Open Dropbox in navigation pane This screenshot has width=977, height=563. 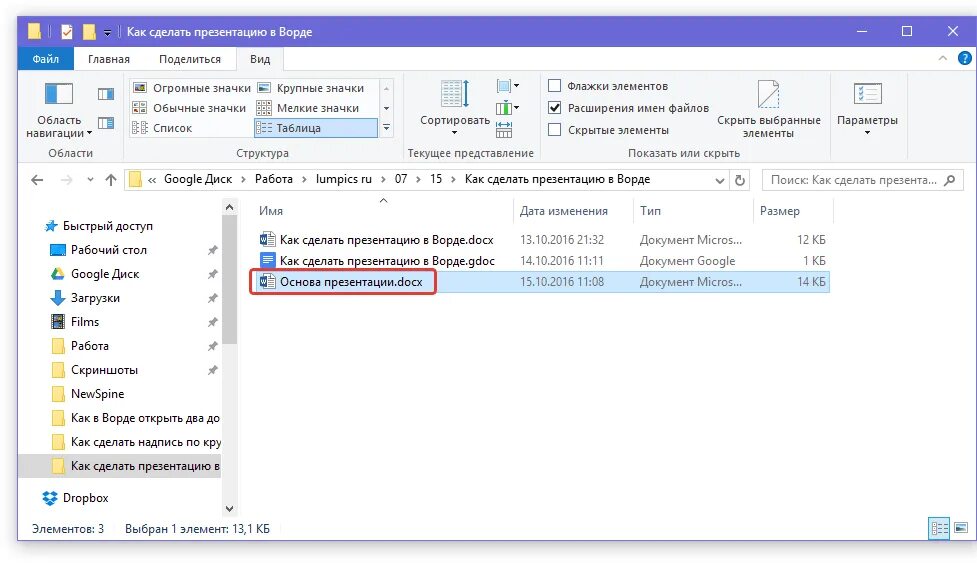[85, 498]
